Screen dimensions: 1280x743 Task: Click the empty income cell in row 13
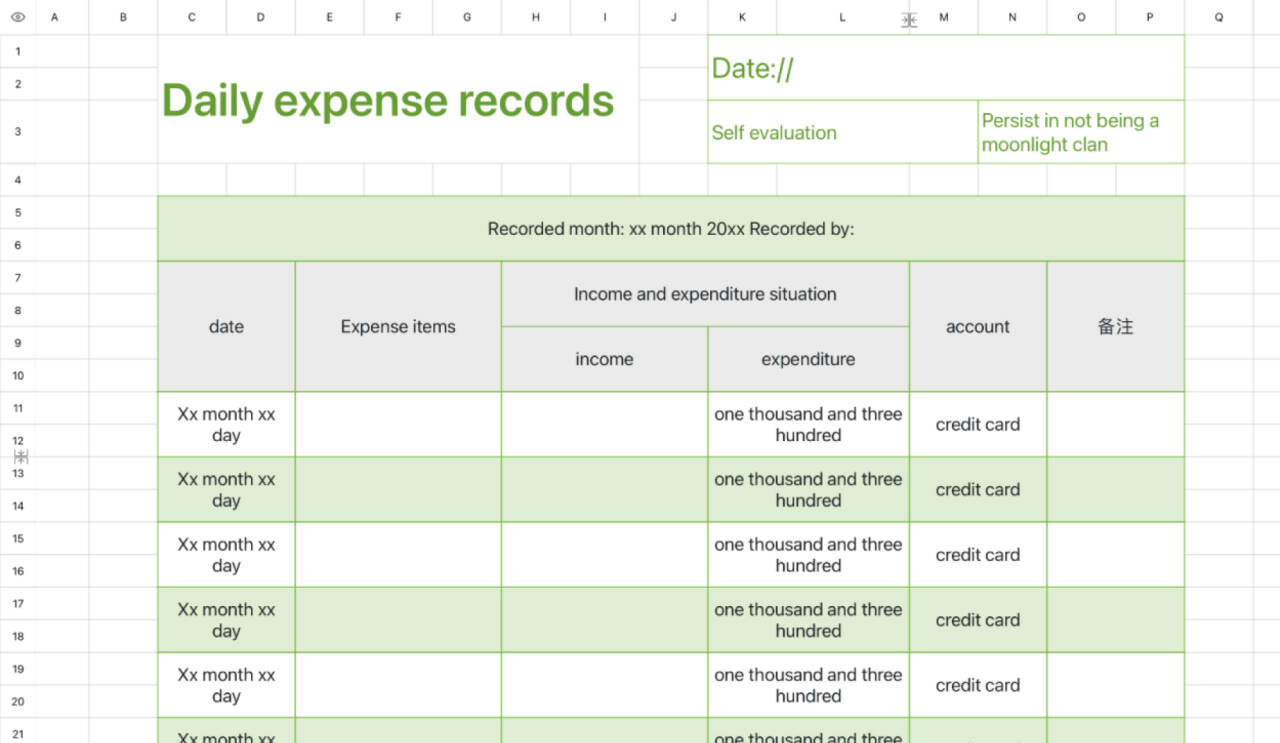(x=604, y=490)
